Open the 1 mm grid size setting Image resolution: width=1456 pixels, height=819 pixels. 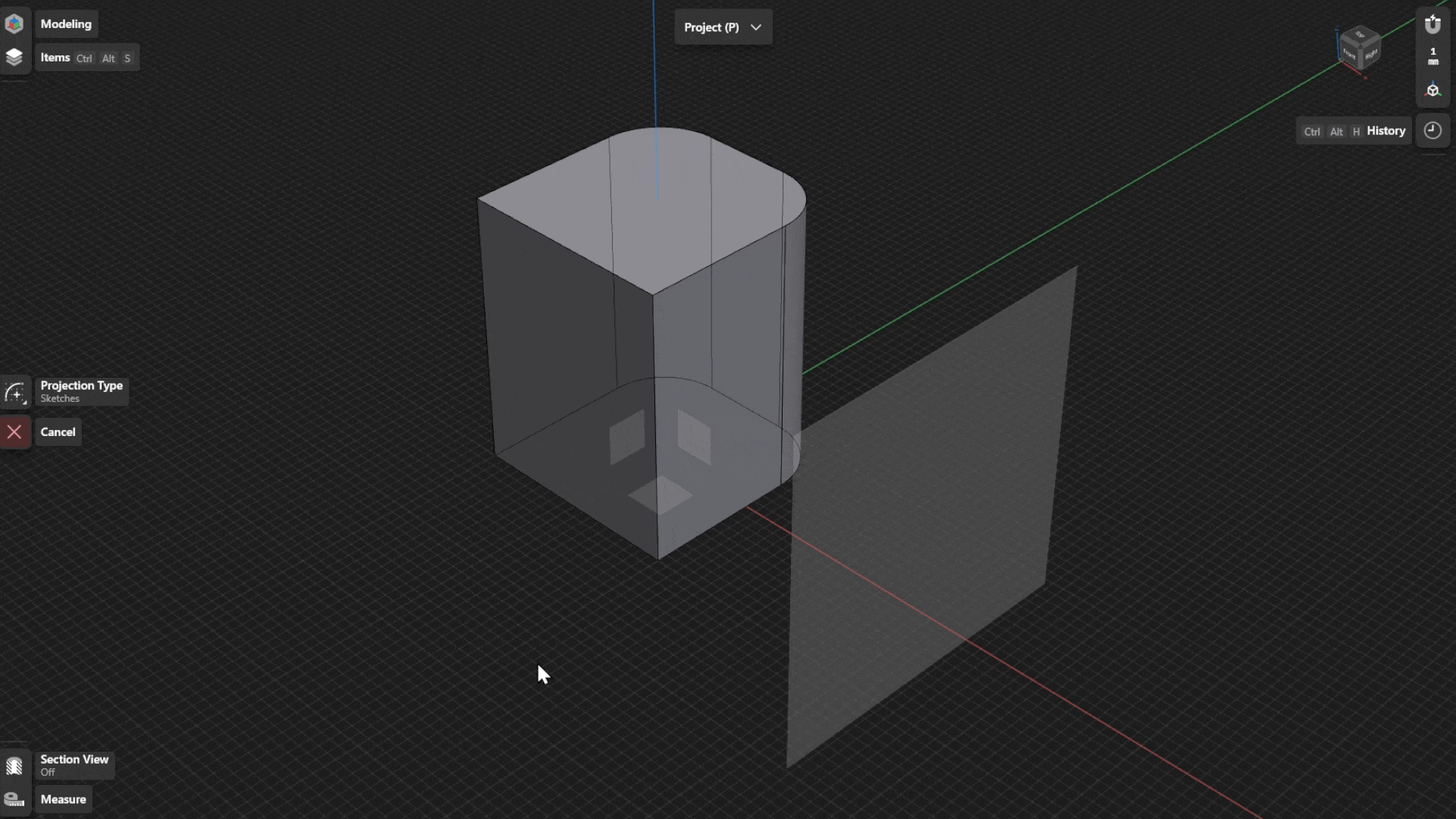click(1432, 57)
